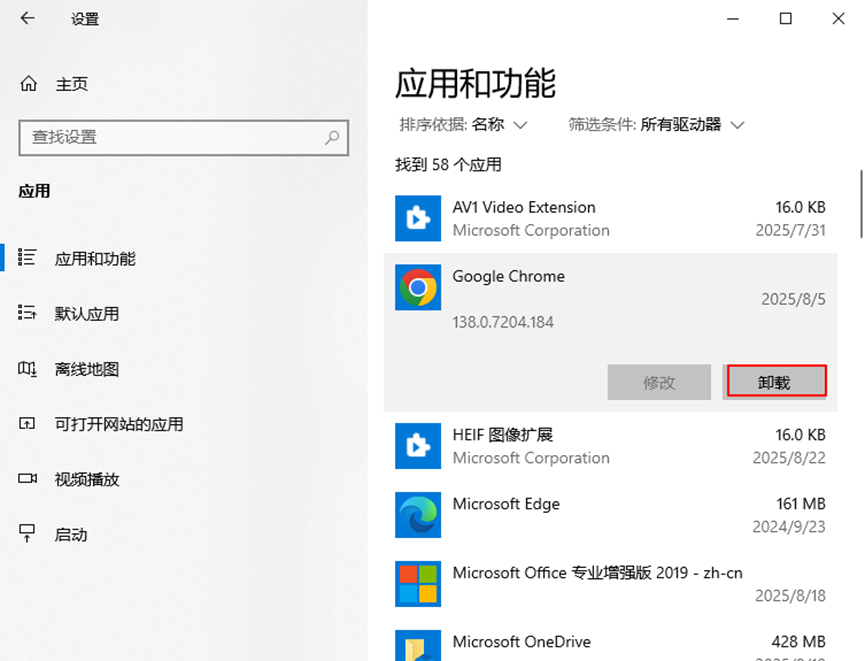Click the 启动 startup icon

27,534
